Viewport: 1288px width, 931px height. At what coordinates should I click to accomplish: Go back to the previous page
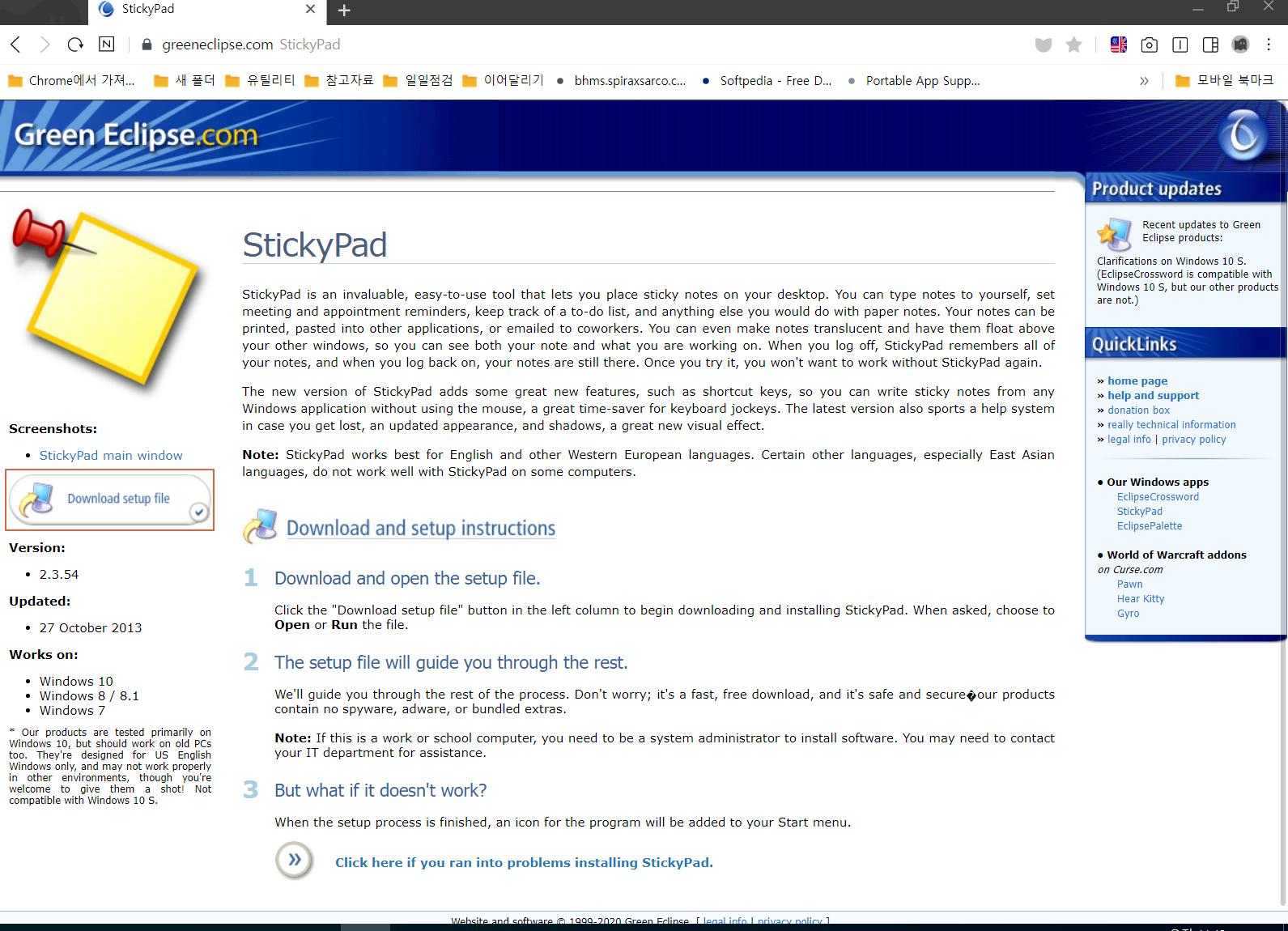15,45
